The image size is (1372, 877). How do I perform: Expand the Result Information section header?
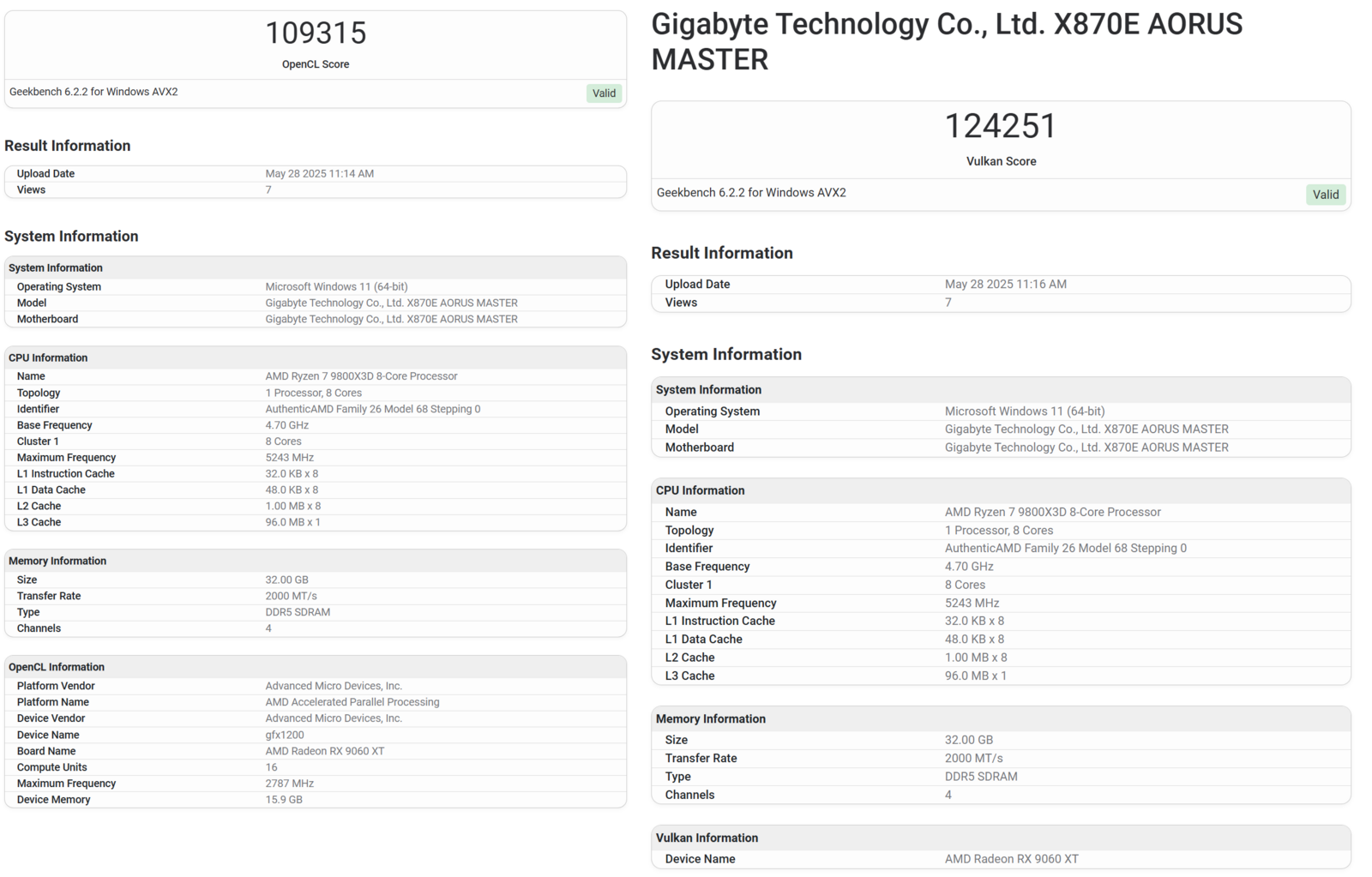68,146
